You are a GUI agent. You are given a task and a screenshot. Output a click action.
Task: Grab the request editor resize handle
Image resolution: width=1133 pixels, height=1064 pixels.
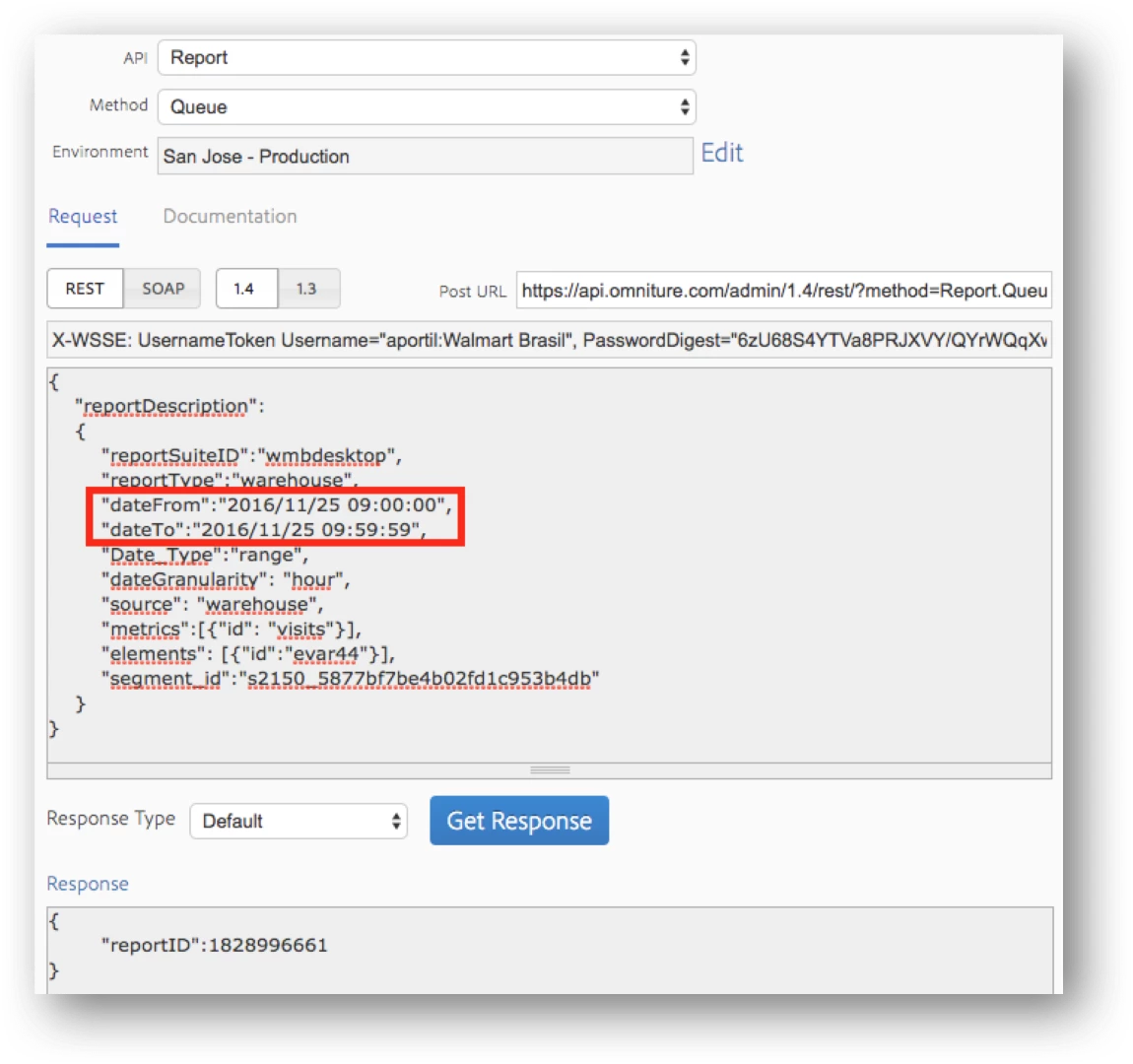[x=550, y=770]
